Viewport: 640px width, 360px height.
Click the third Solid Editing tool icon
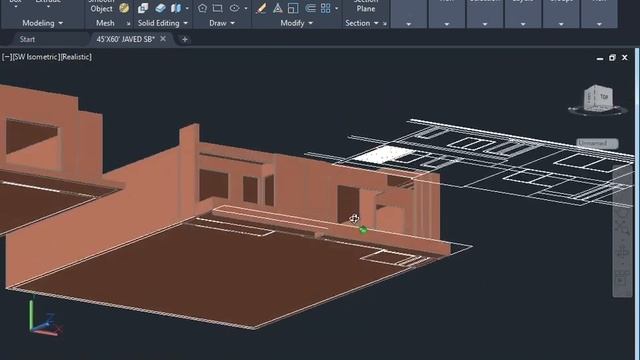[x=176, y=8]
